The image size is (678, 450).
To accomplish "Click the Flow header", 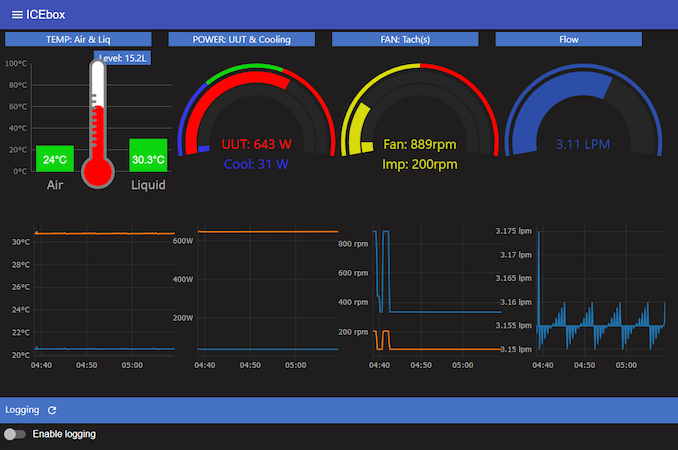I will click(568, 40).
